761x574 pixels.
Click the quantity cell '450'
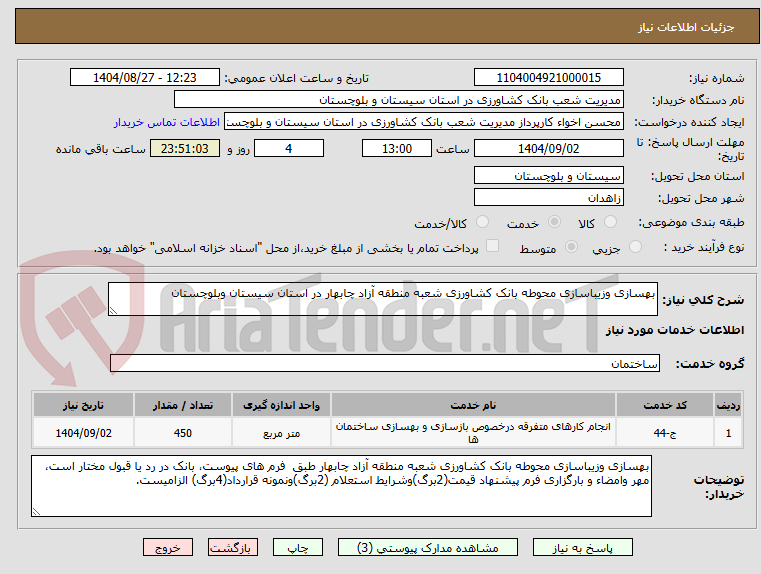tap(183, 433)
